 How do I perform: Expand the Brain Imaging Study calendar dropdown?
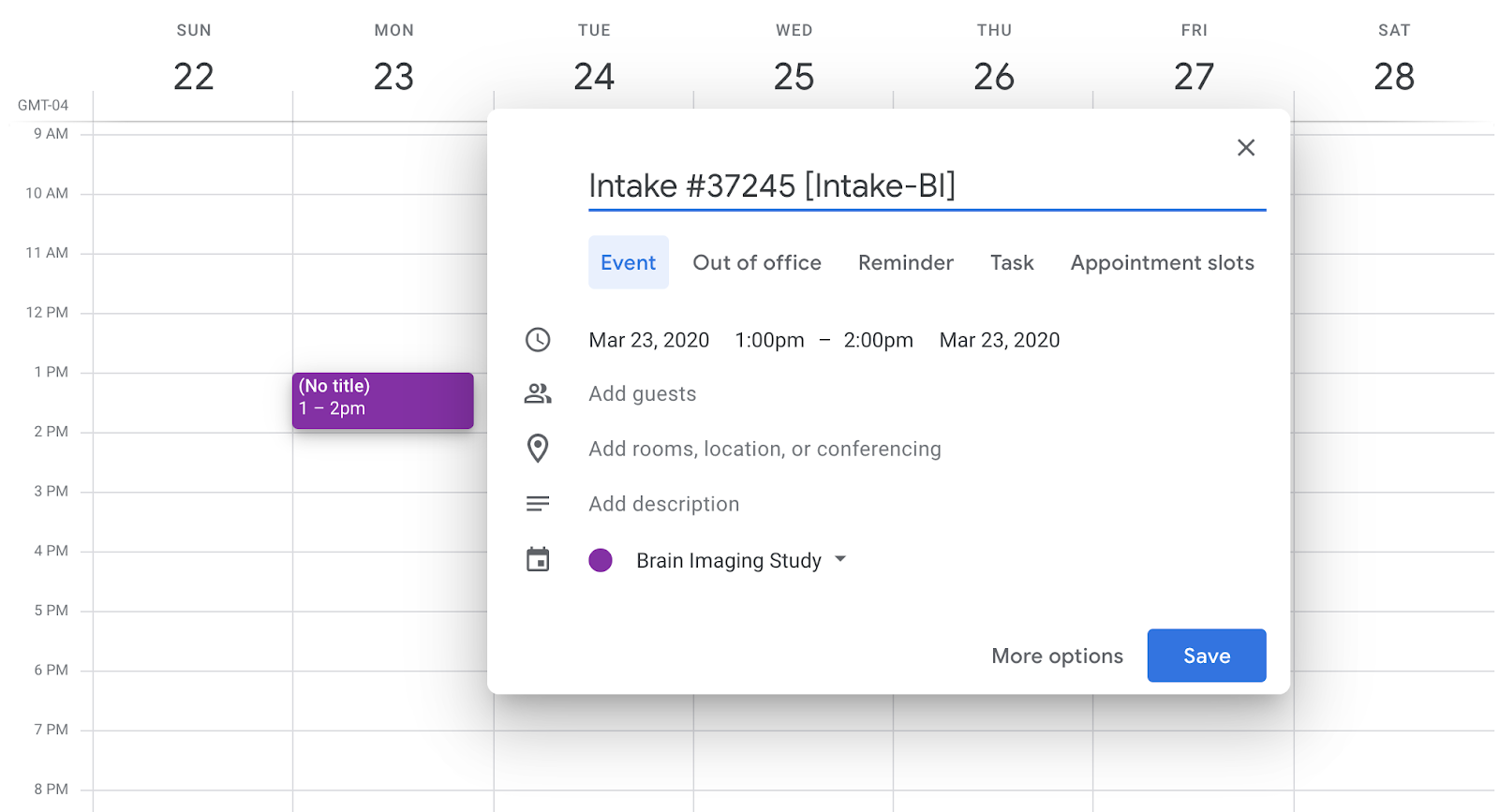tap(839, 560)
